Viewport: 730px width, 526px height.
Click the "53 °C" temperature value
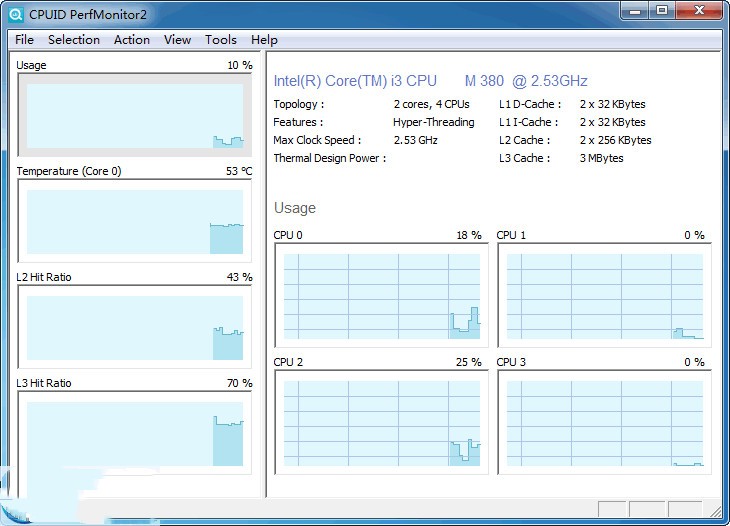coord(239,171)
